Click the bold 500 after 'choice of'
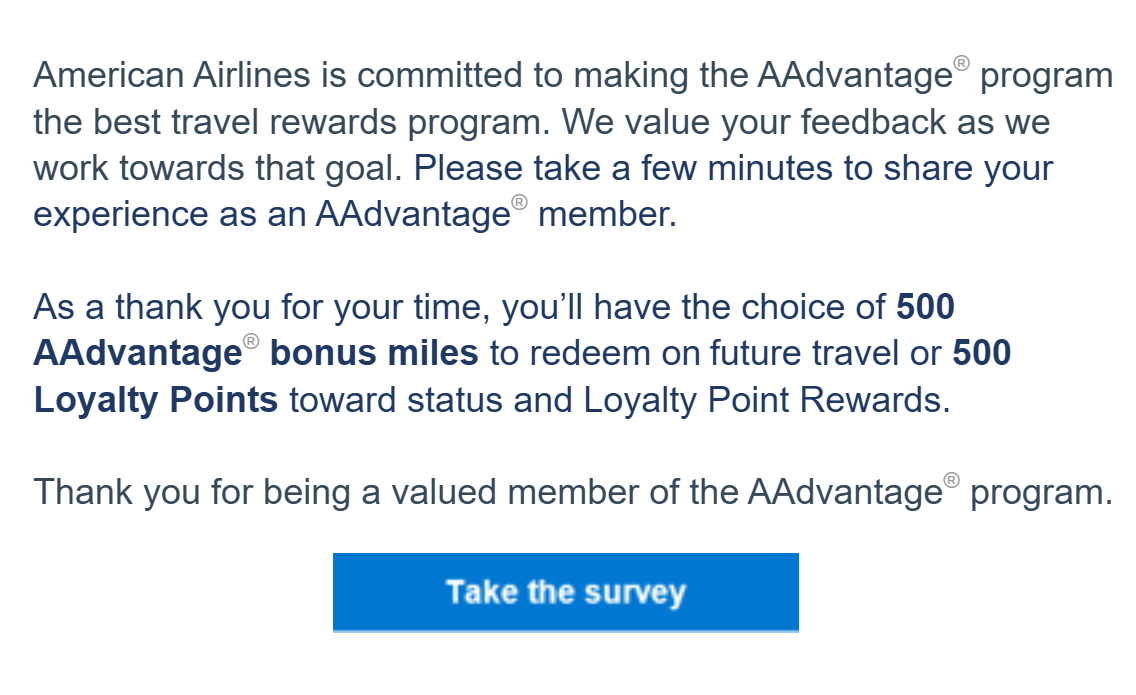This screenshot has height=695, width=1136. pyautogui.click(x=925, y=307)
